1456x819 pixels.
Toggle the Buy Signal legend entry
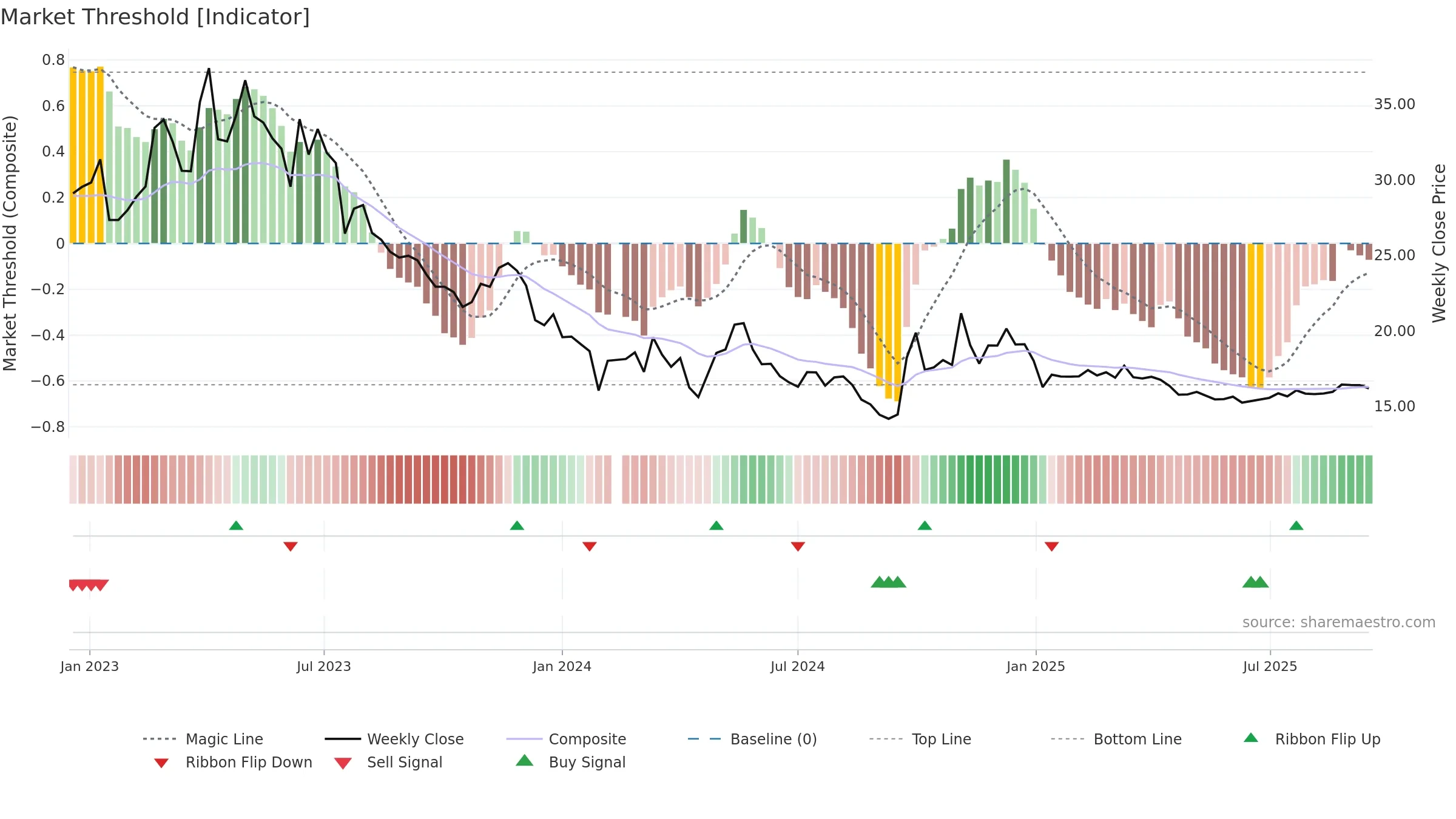point(570,762)
